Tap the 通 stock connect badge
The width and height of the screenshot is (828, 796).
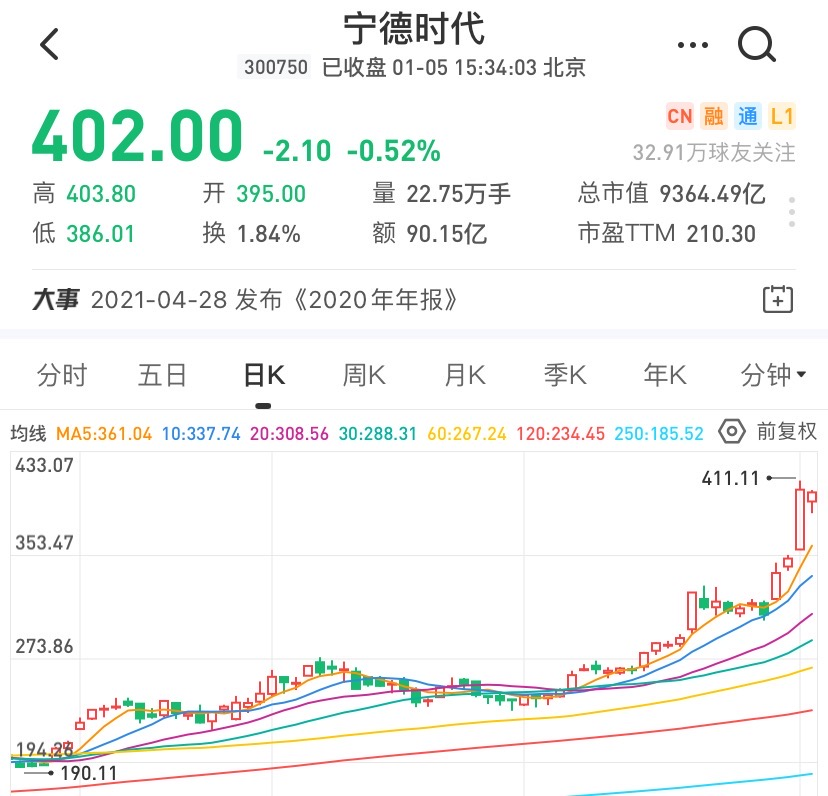pyautogui.click(x=747, y=116)
